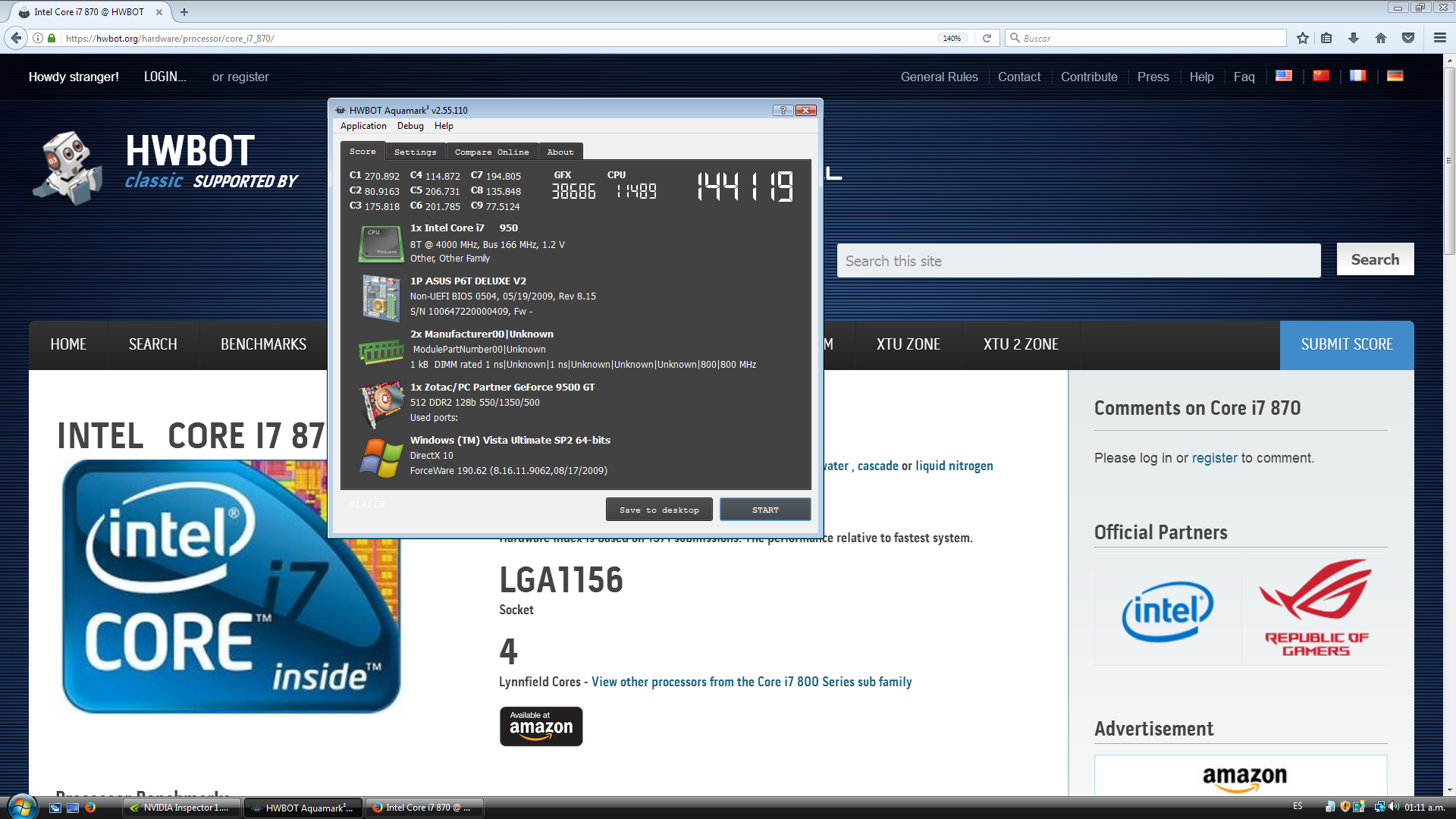Open the site information icon in URL bar

tap(38, 38)
